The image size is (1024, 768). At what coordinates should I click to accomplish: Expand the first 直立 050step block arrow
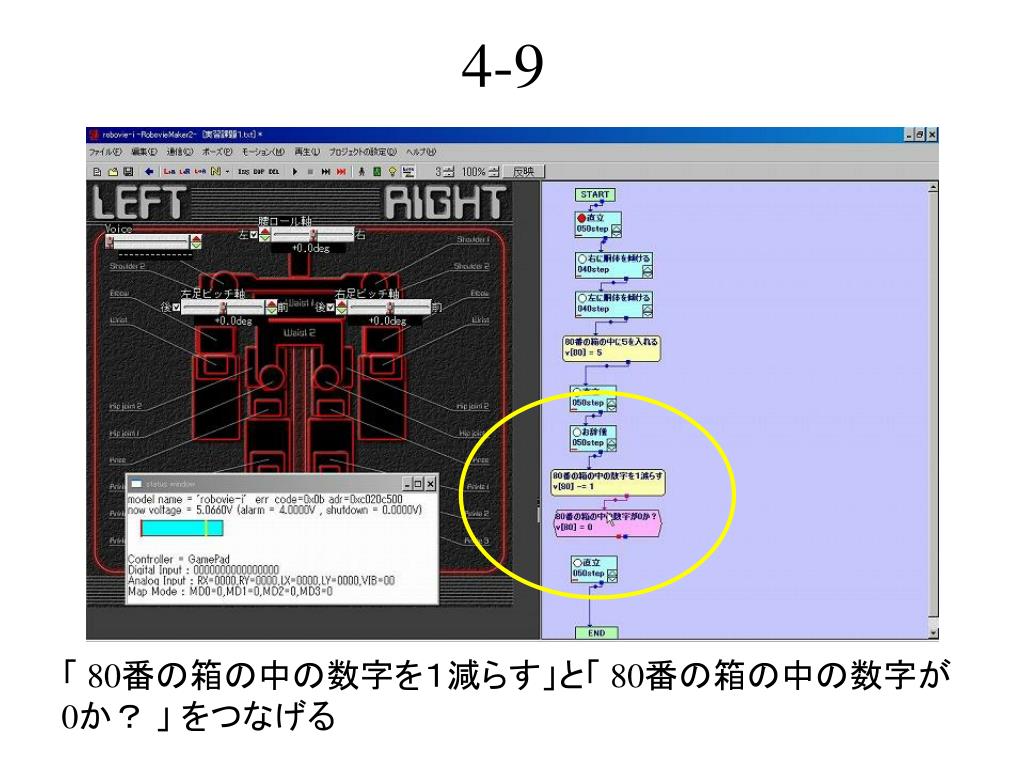click(x=615, y=231)
